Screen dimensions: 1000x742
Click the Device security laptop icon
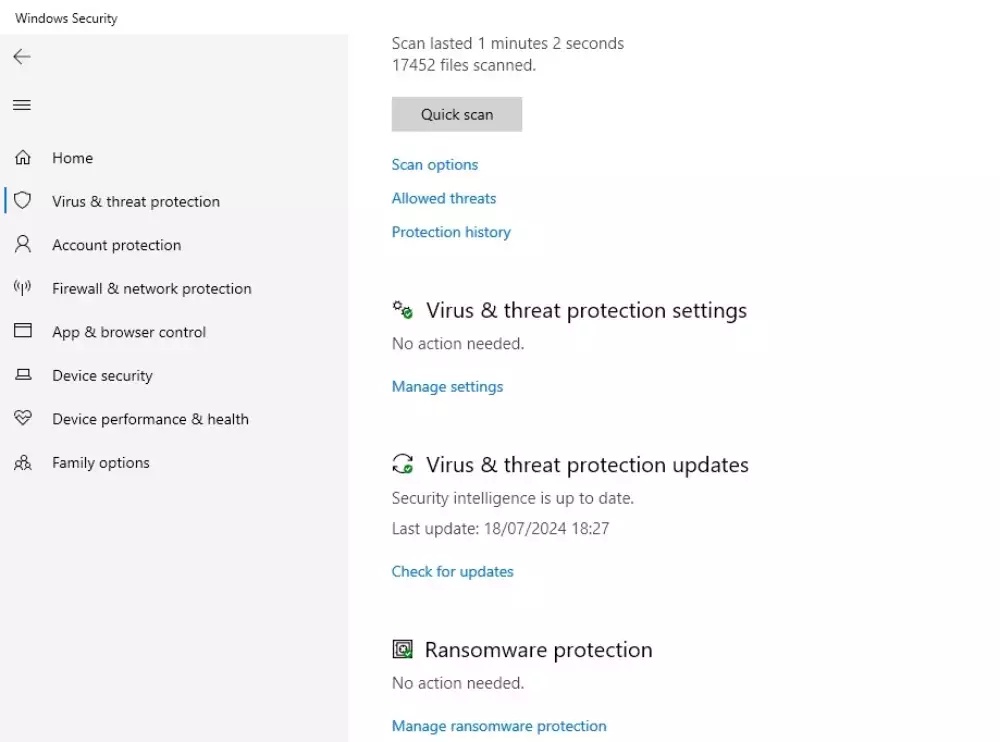click(x=22, y=375)
